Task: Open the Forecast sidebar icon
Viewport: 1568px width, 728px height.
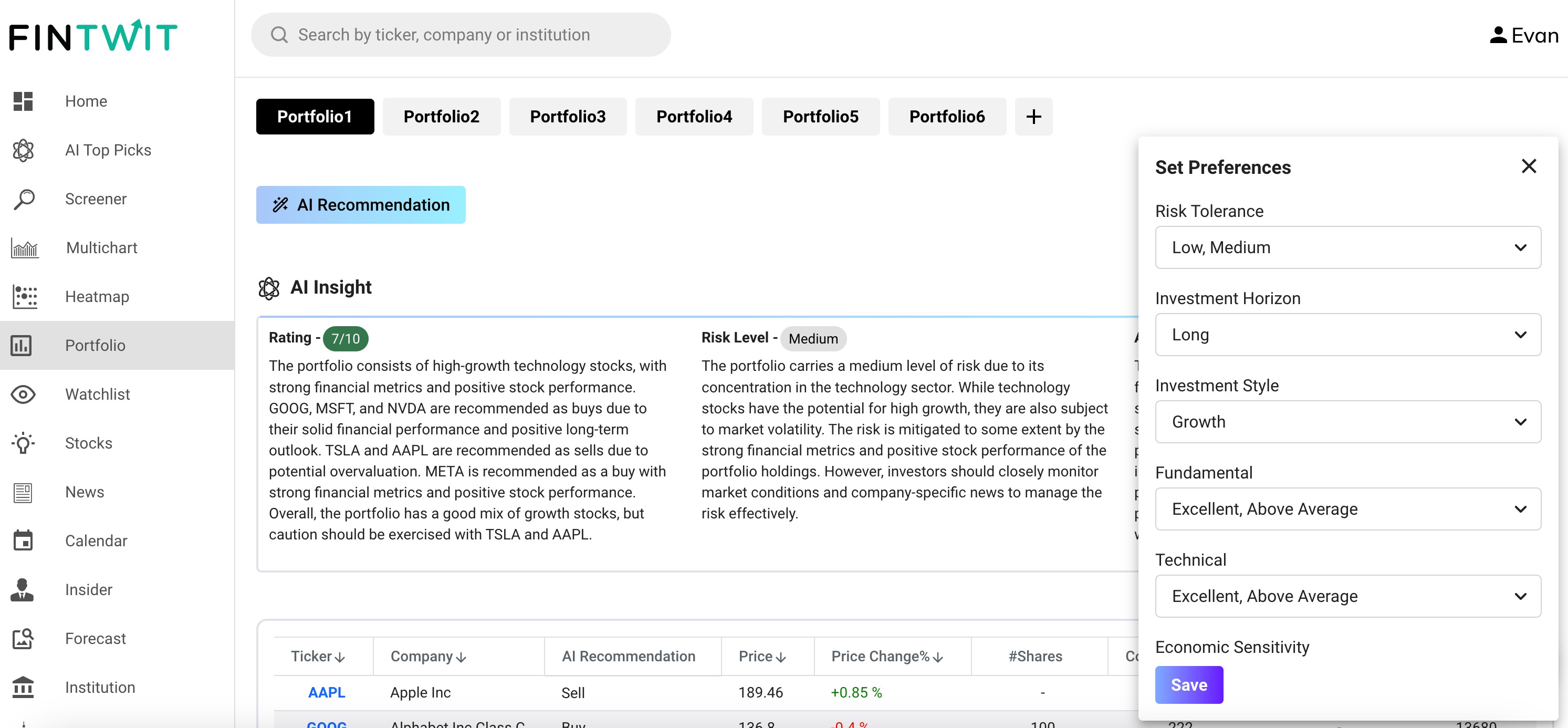Action: point(23,639)
